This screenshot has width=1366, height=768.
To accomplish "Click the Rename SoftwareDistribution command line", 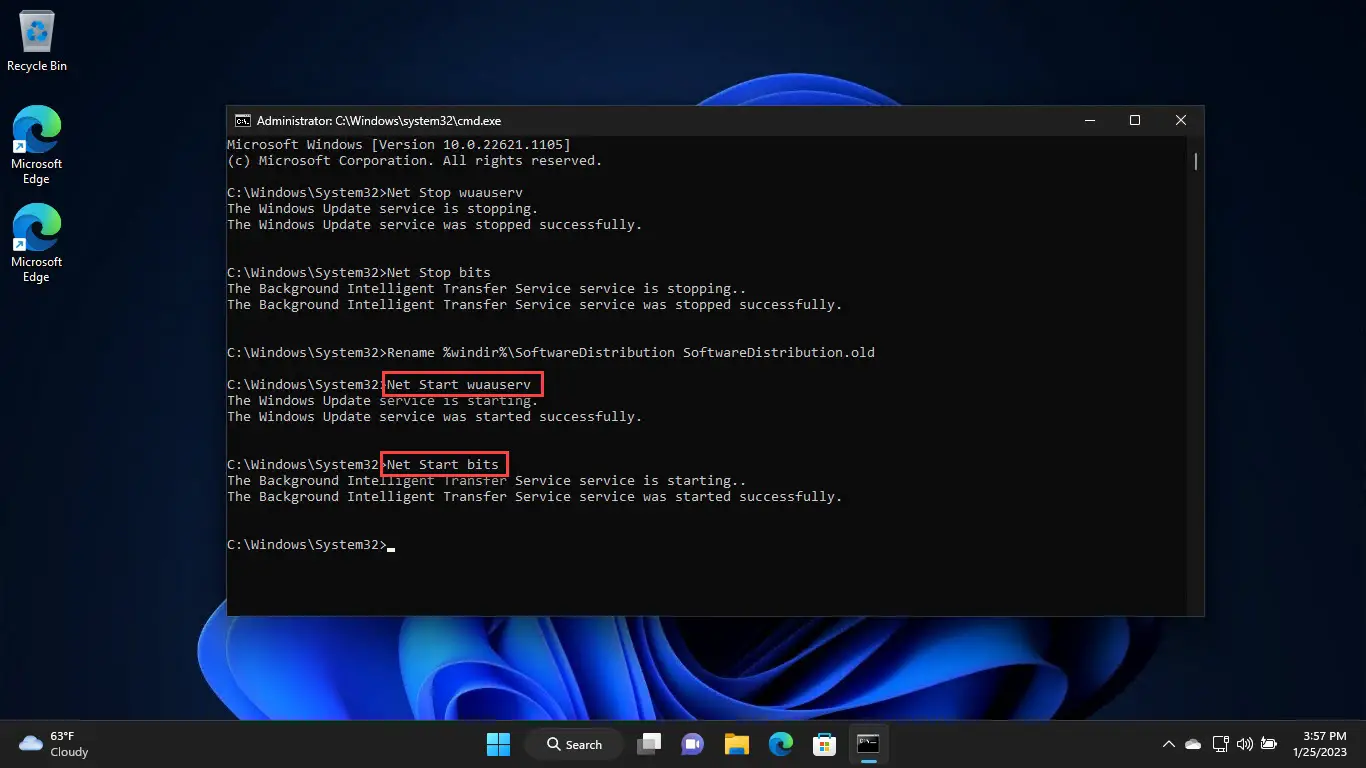I will tap(551, 353).
